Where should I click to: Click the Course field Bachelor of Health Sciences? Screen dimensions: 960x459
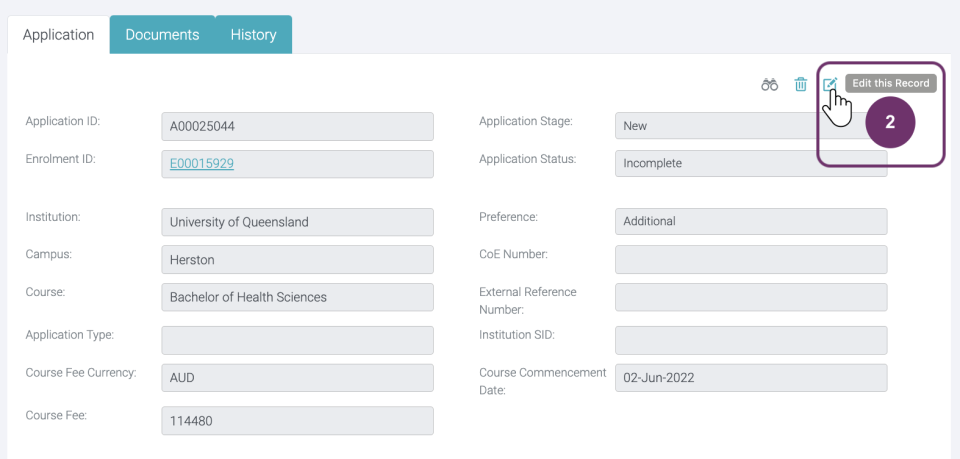point(297,297)
